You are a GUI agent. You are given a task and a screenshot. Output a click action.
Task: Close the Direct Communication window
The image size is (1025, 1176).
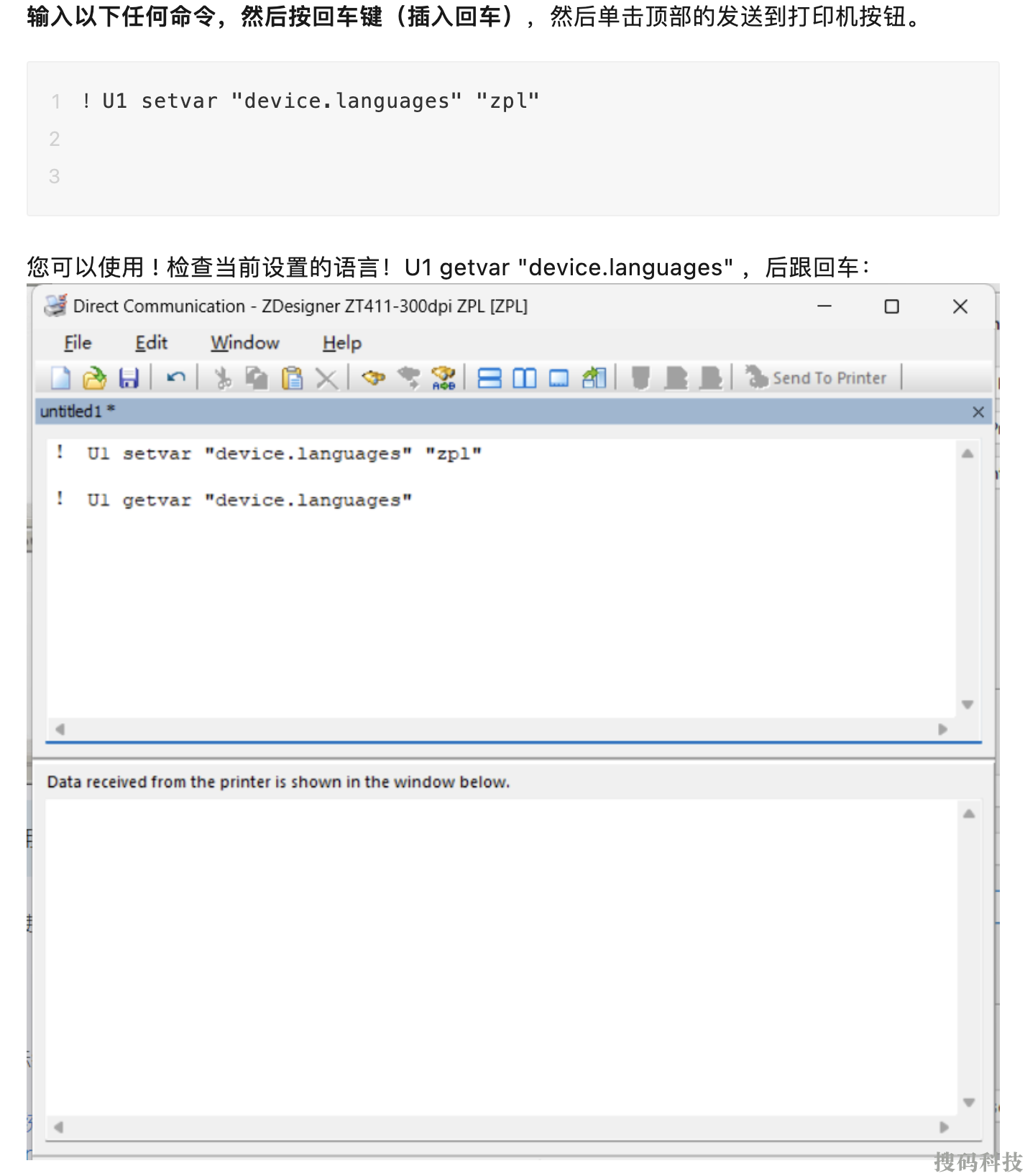tap(960, 306)
